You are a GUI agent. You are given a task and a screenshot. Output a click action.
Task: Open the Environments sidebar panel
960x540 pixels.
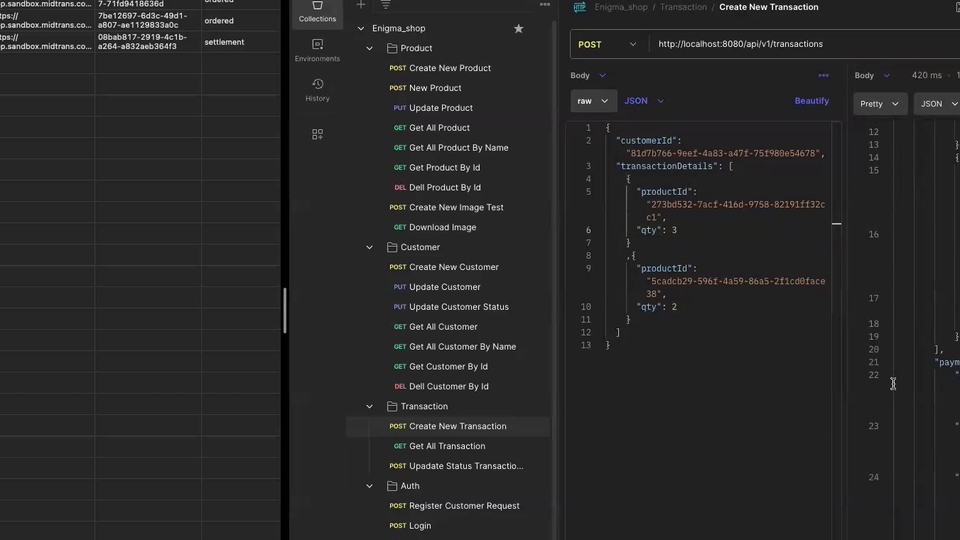point(317,50)
